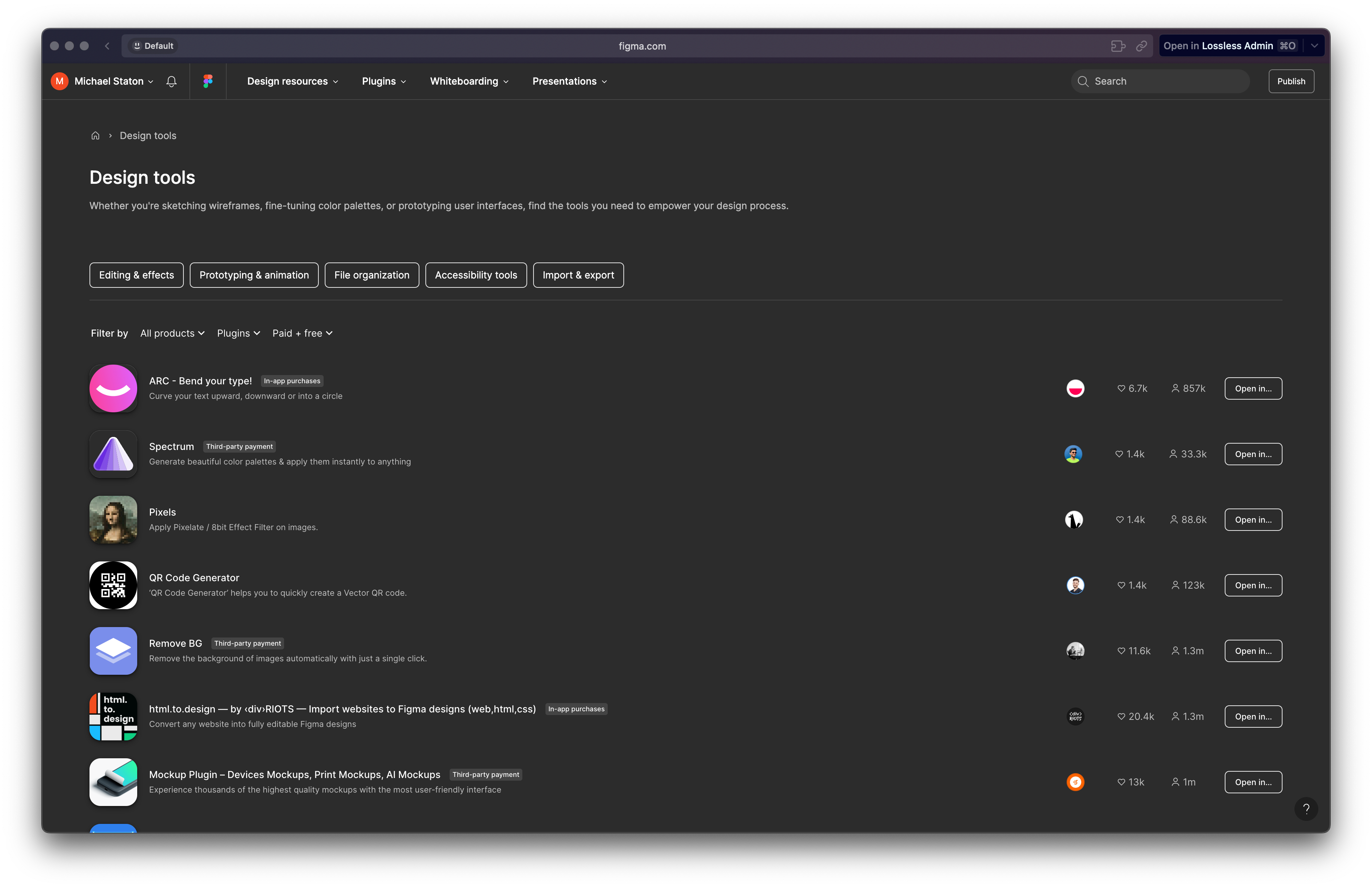Open the Mockup Plugin title link
1372x888 pixels.
(295, 775)
